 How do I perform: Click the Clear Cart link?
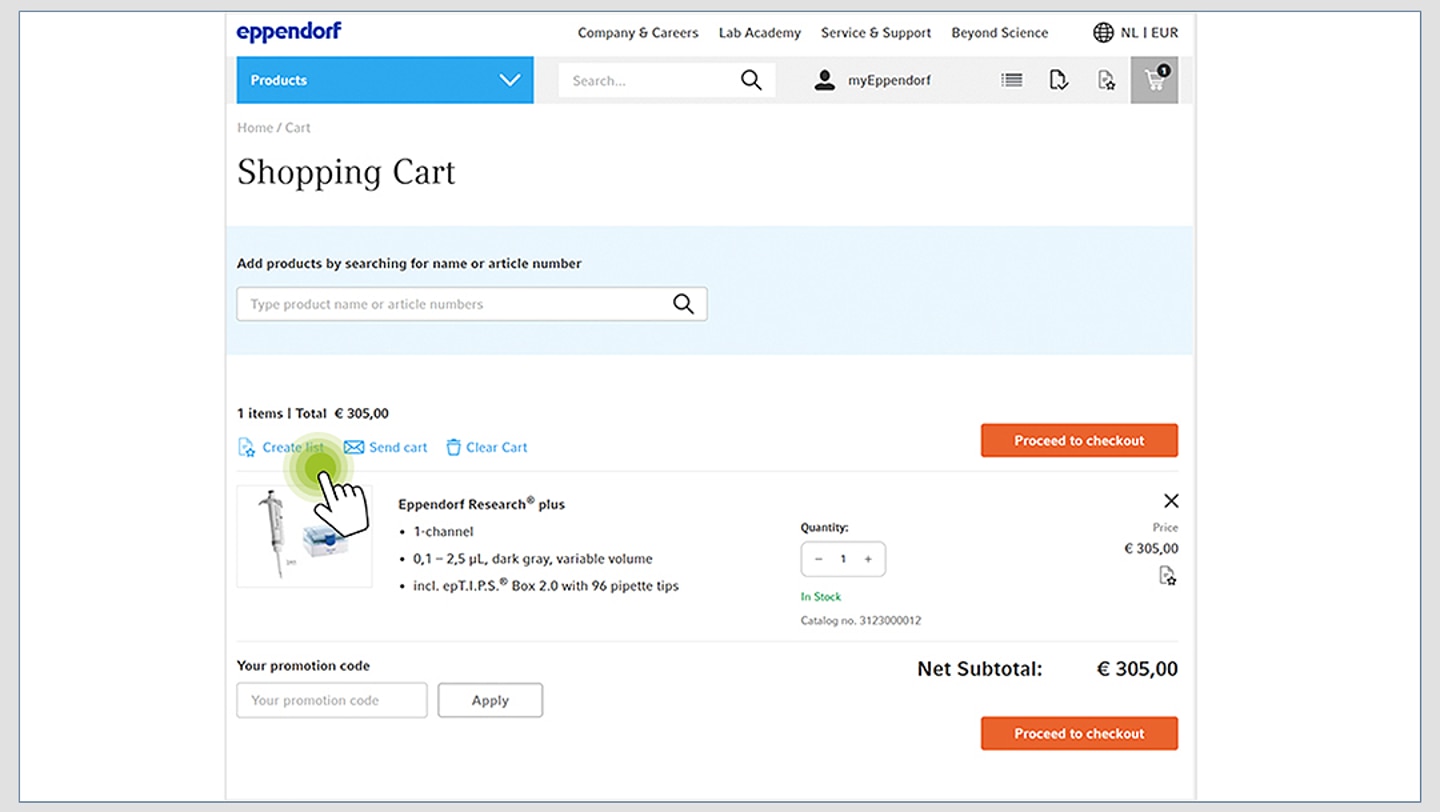tap(497, 447)
